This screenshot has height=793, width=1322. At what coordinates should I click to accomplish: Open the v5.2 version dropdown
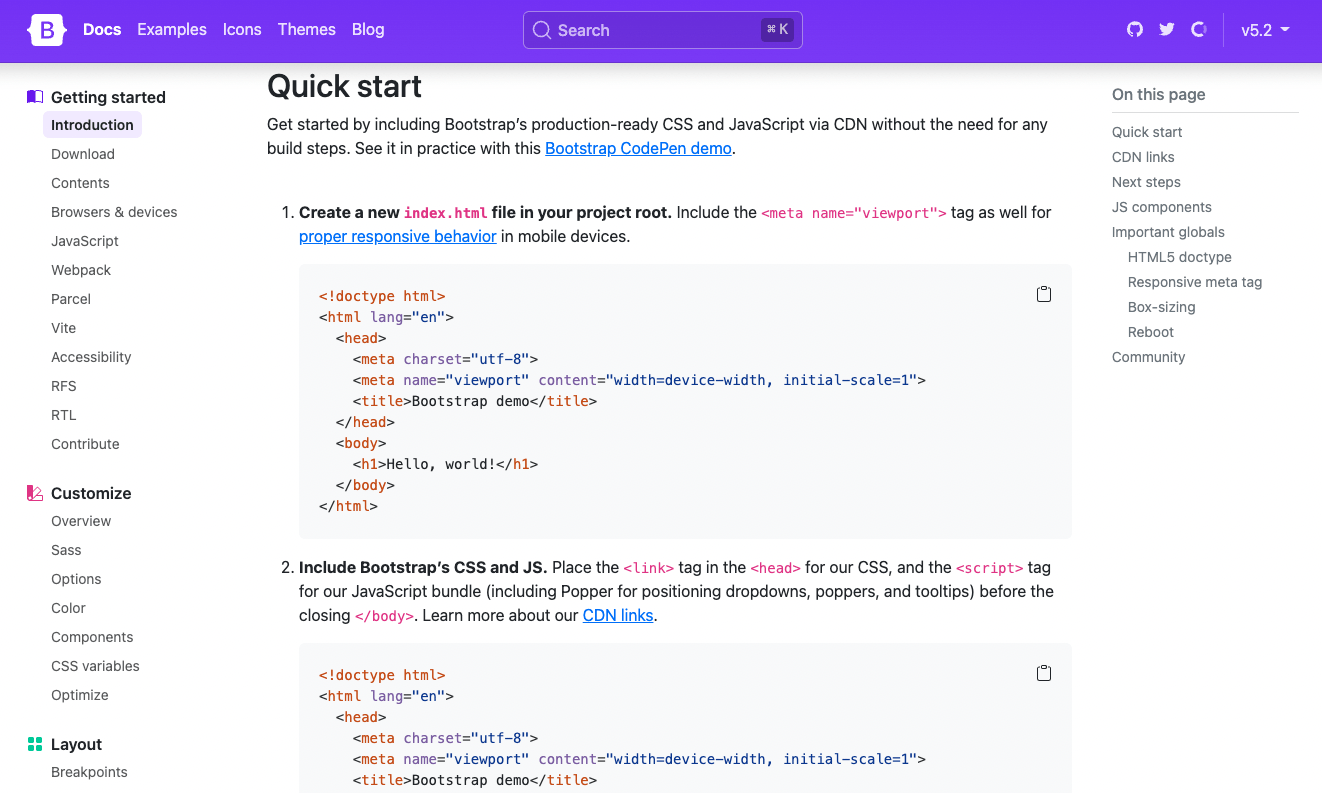pos(1265,30)
